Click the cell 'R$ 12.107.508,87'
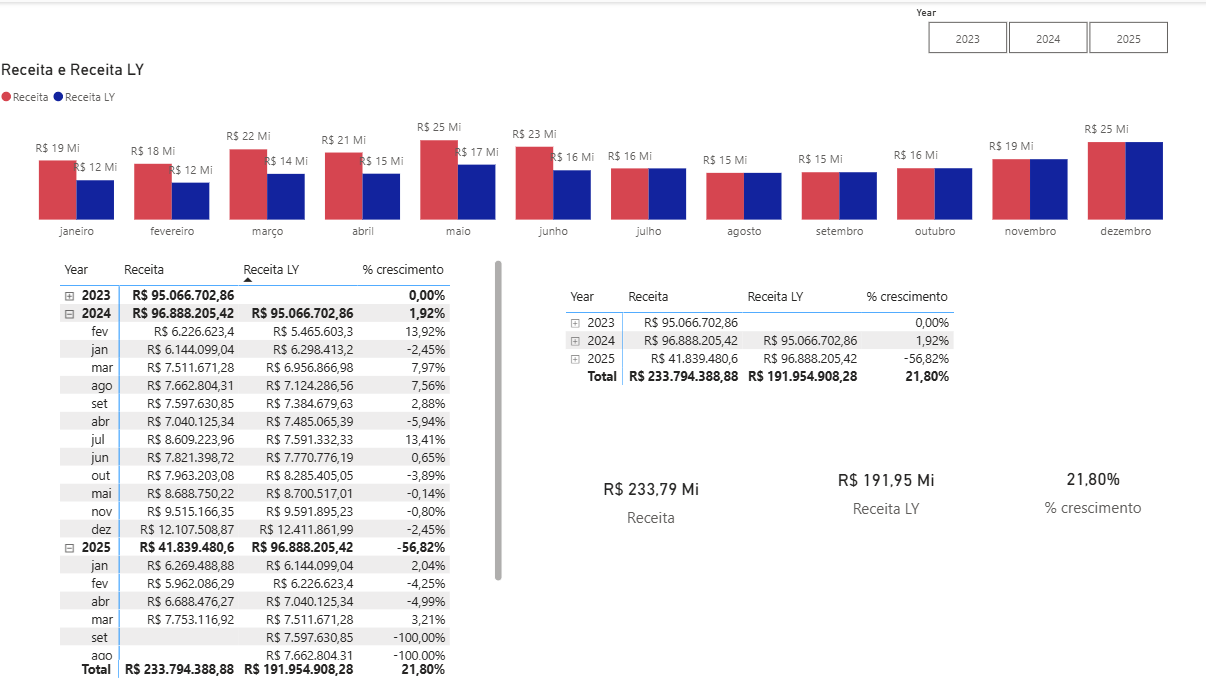 click(187, 529)
